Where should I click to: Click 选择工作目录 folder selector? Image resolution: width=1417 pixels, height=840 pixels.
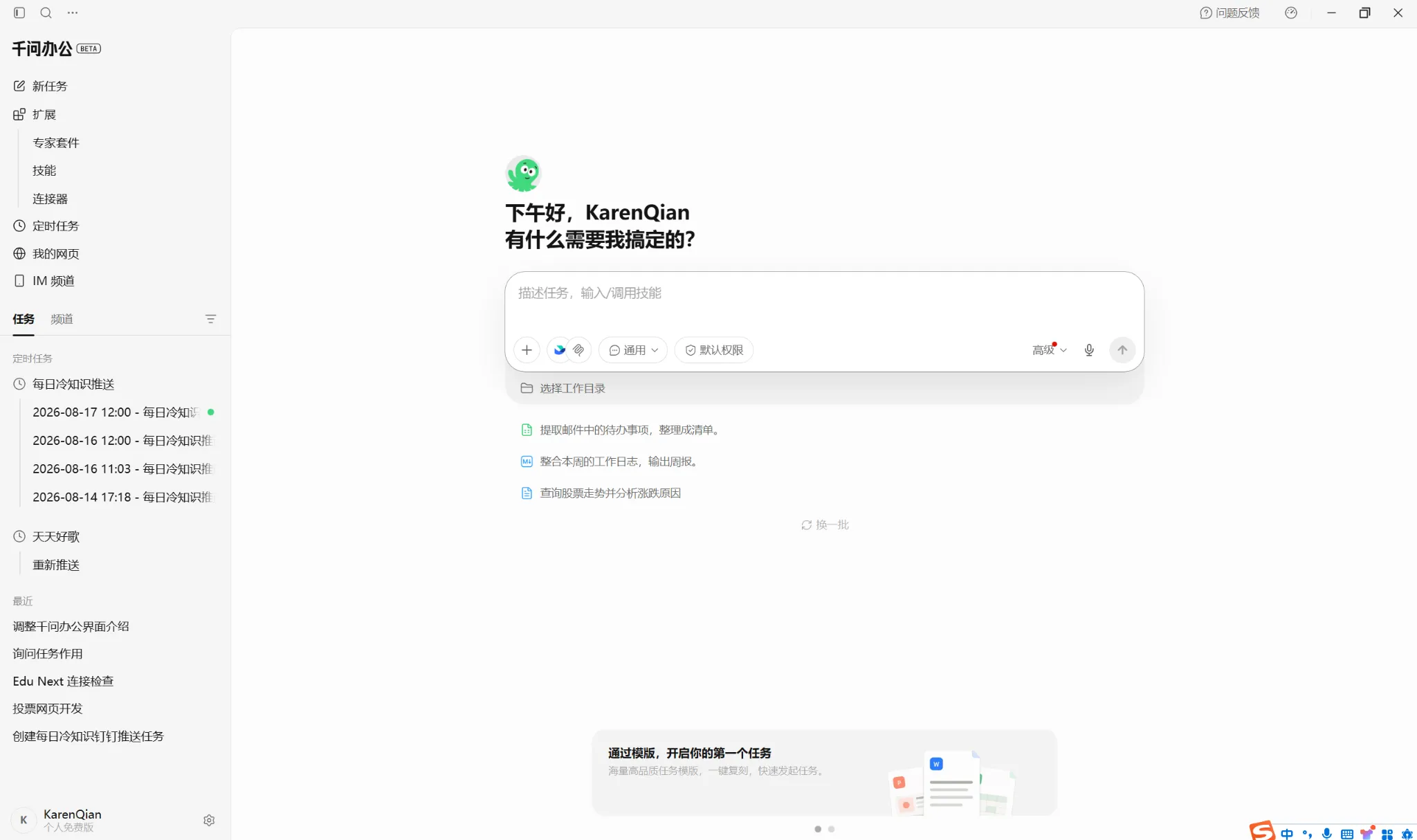(563, 388)
